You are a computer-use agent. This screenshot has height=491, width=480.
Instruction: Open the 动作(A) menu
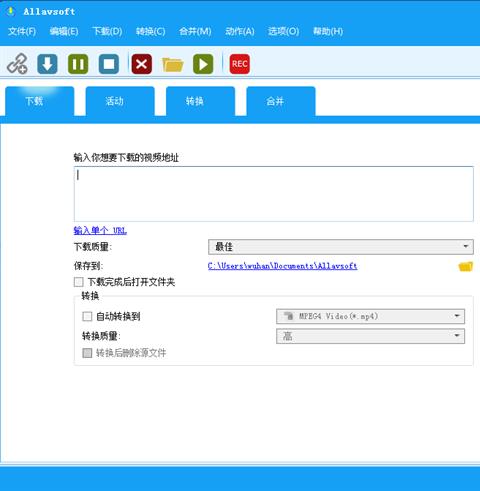pyautogui.click(x=240, y=31)
